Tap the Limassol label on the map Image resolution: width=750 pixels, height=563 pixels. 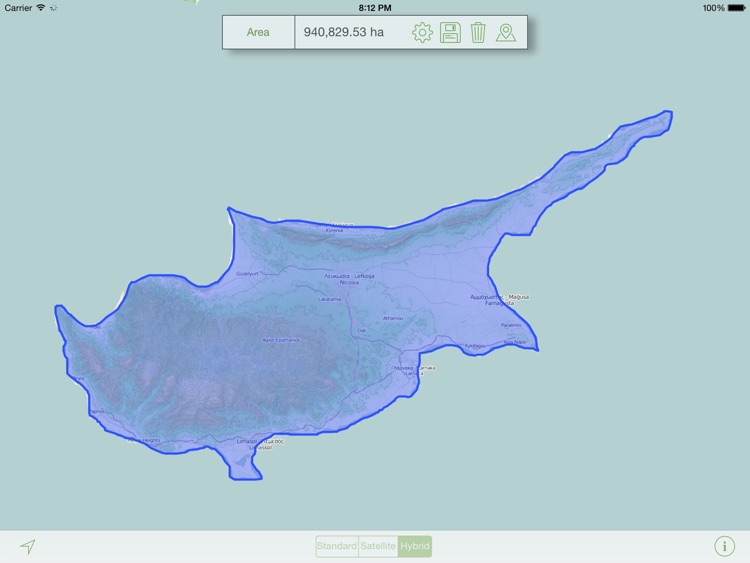260,448
